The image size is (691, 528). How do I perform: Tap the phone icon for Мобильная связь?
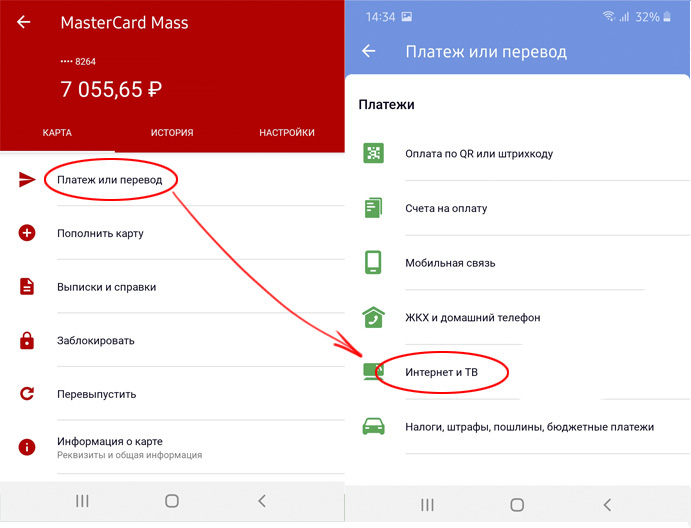373,262
